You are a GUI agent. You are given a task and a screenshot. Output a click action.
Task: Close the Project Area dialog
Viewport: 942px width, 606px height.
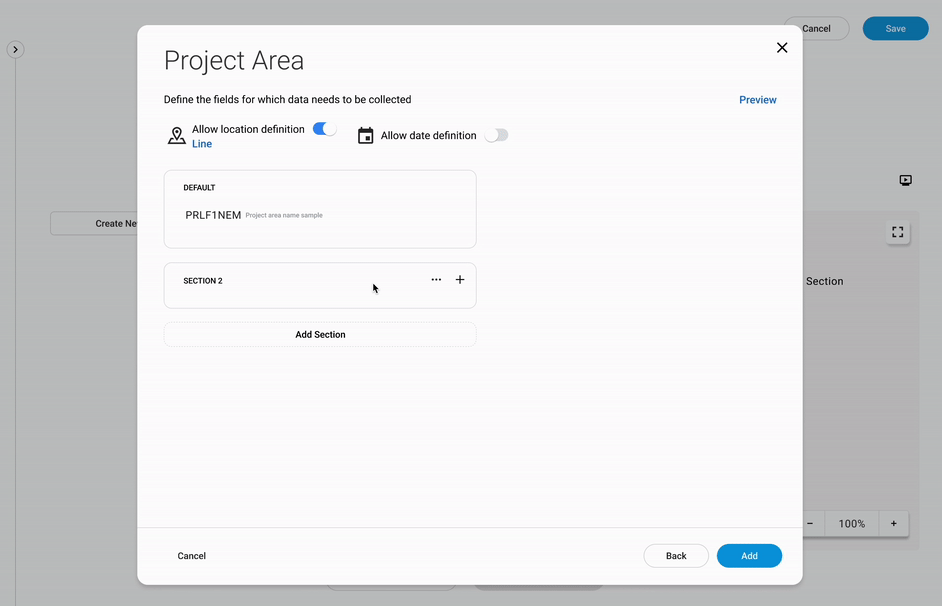[782, 48]
